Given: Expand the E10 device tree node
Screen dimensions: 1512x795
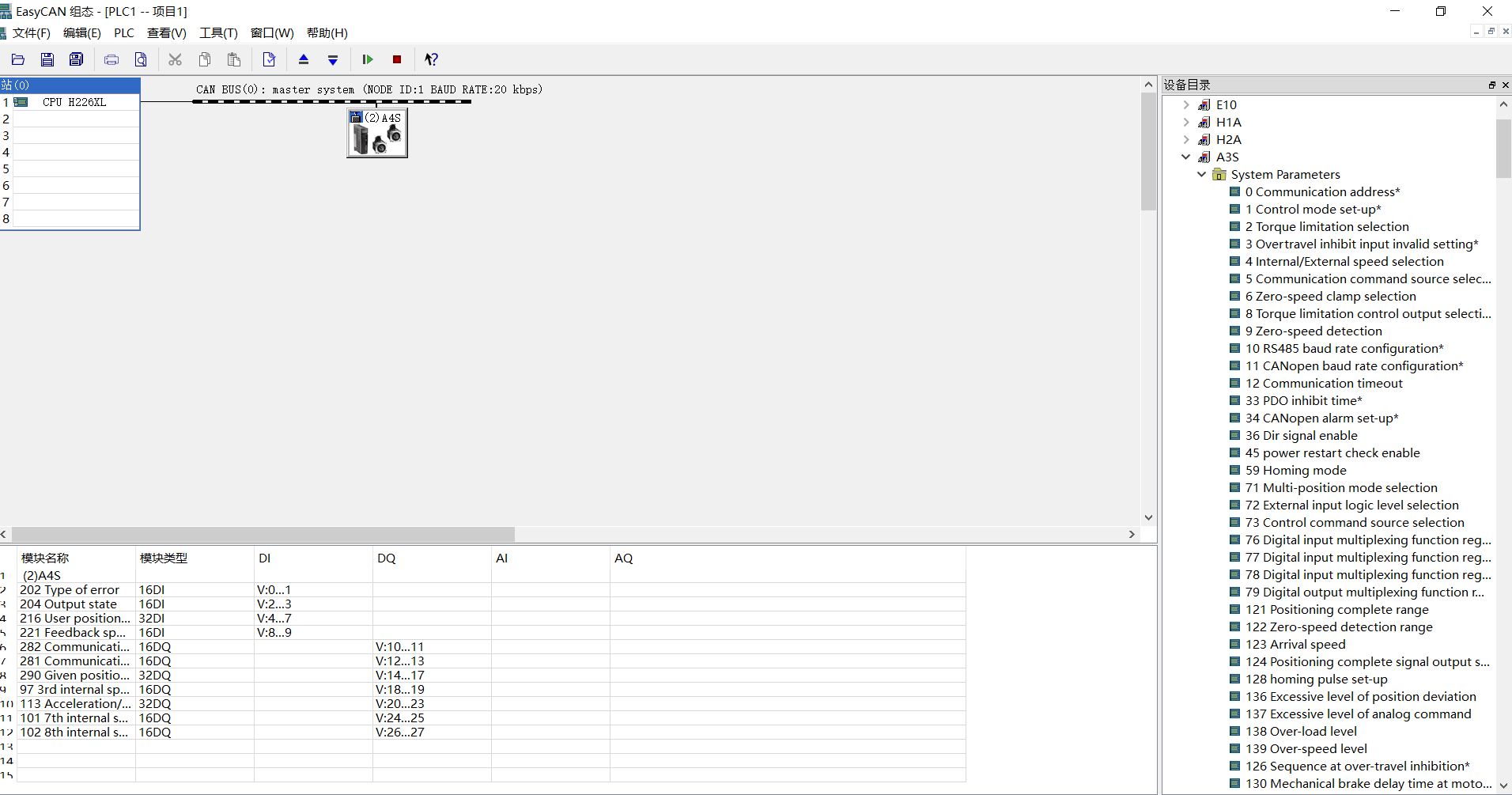Looking at the screenshot, I should 1185,104.
